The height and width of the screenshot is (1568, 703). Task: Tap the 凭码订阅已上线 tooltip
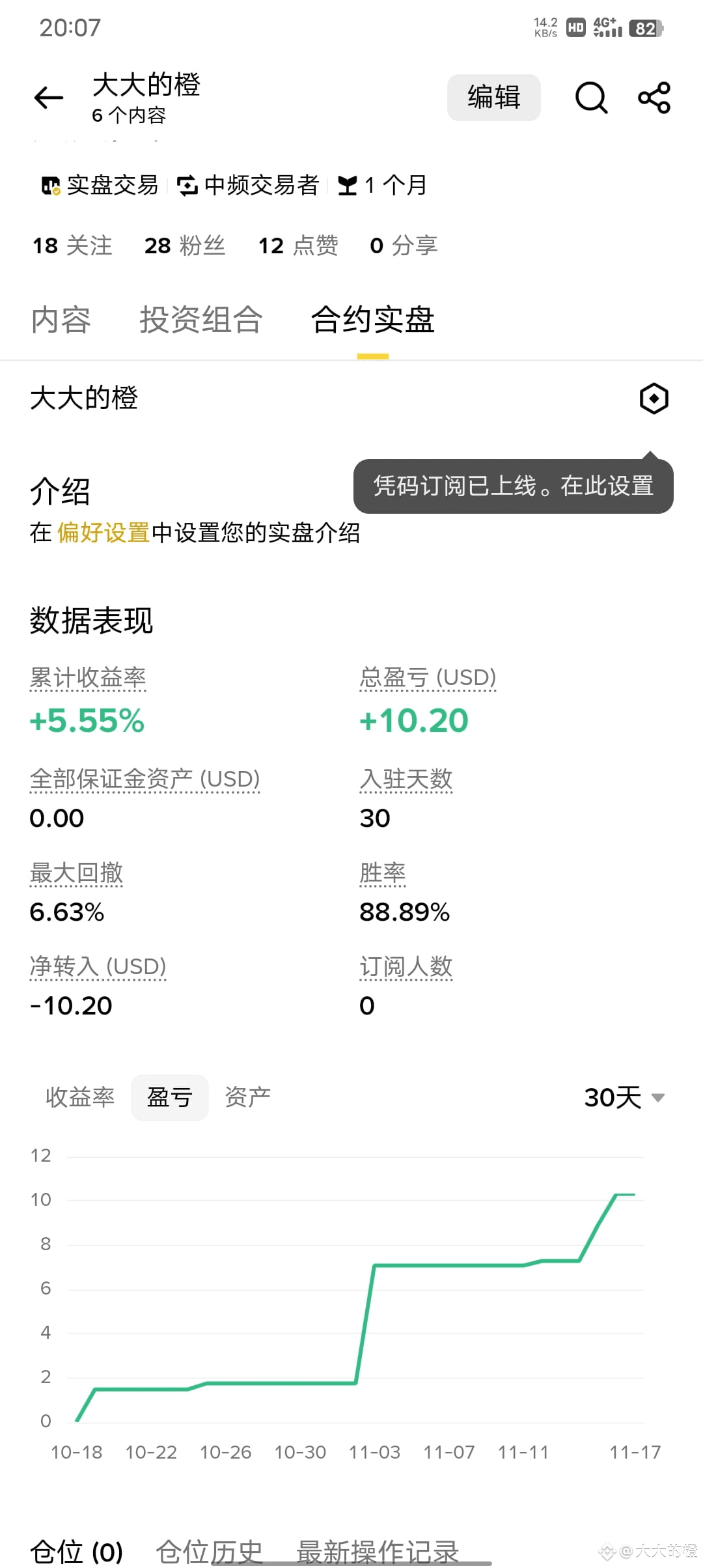click(514, 486)
